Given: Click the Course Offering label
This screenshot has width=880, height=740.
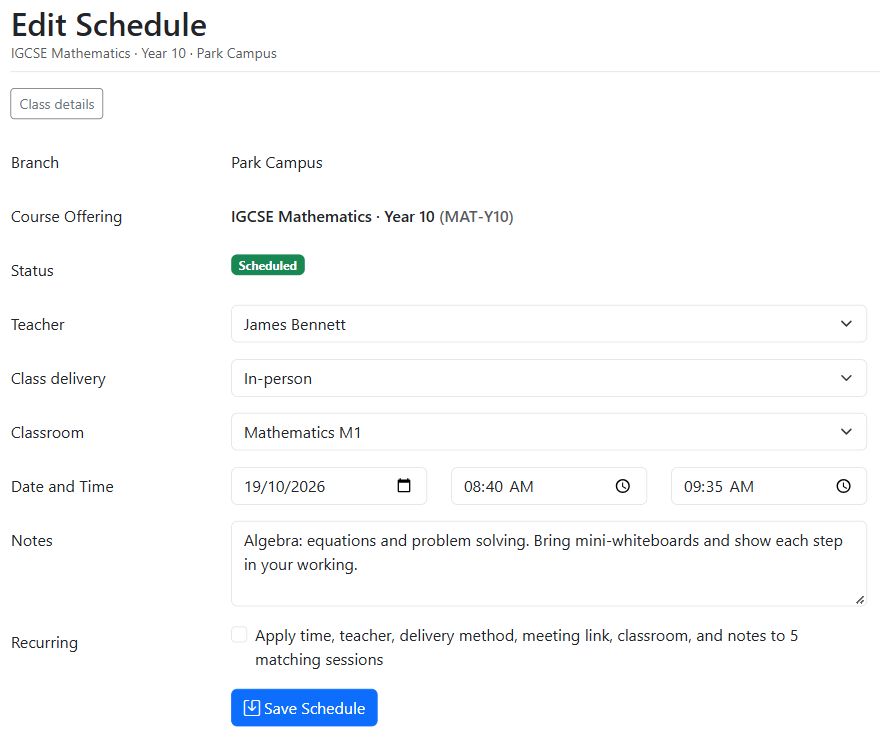Looking at the screenshot, I should click(66, 217).
